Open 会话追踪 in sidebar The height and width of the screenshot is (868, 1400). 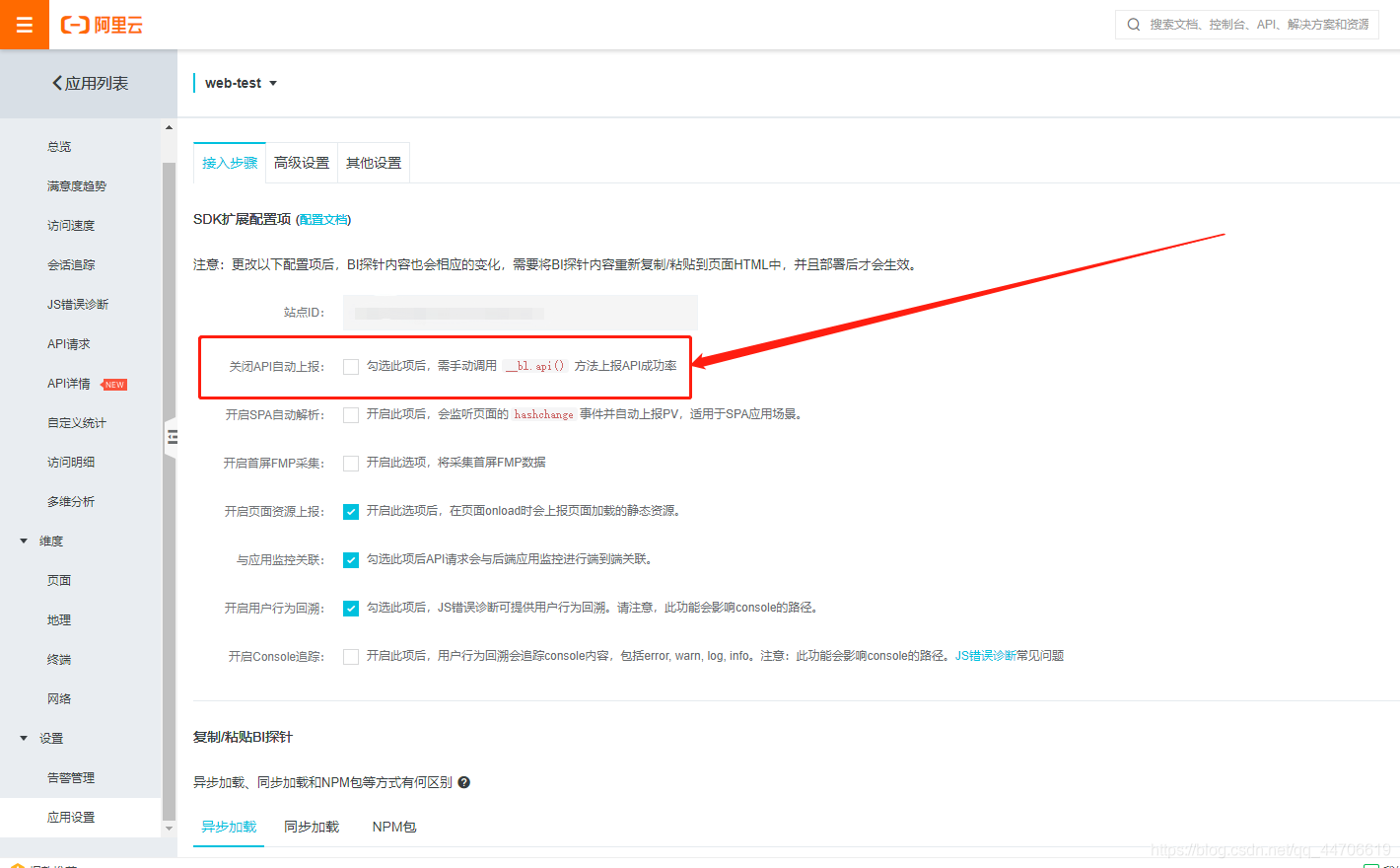tap(71, 265)
